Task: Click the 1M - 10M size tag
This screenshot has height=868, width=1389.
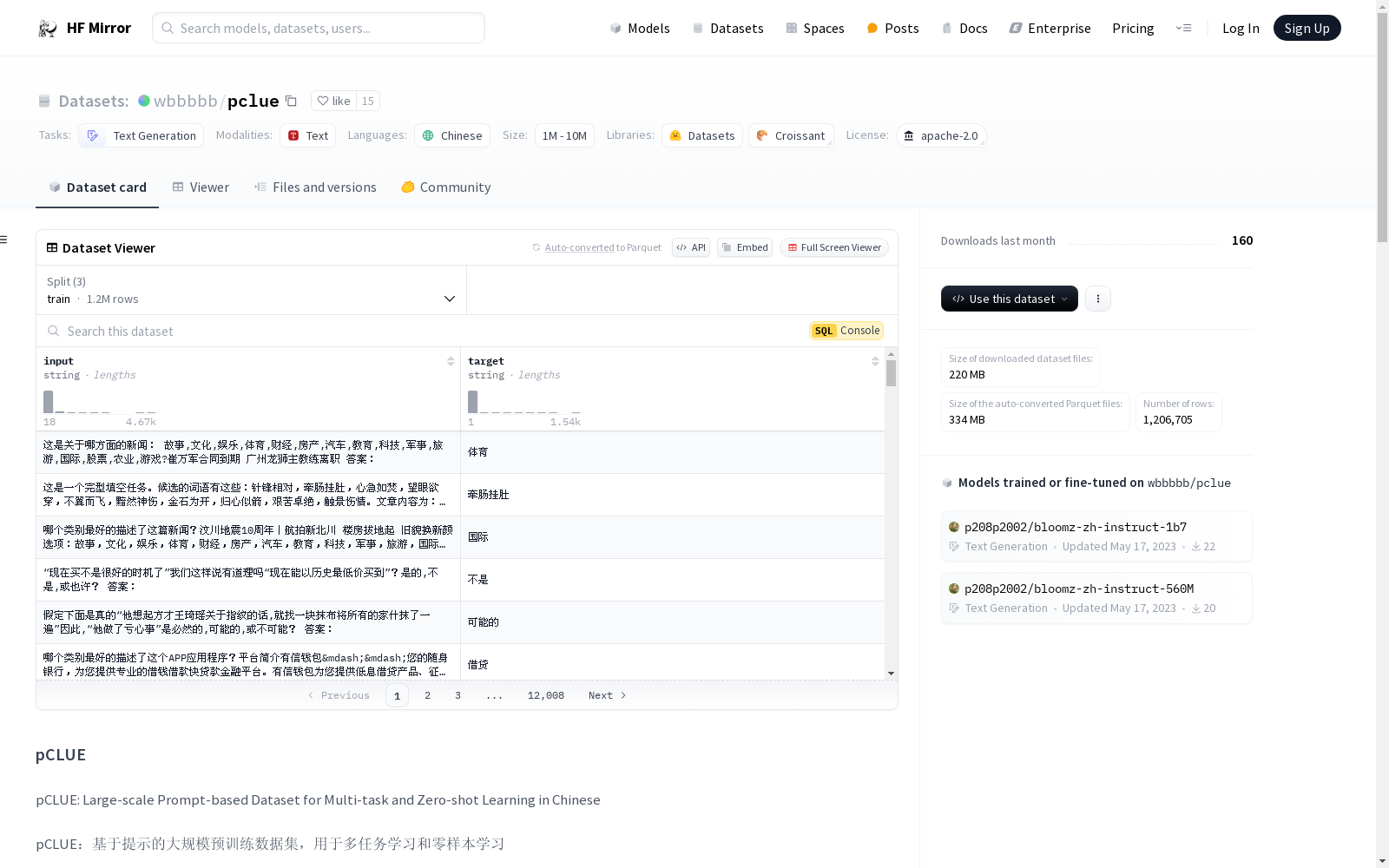Action: pyautogui.click(x=564, y=135)
